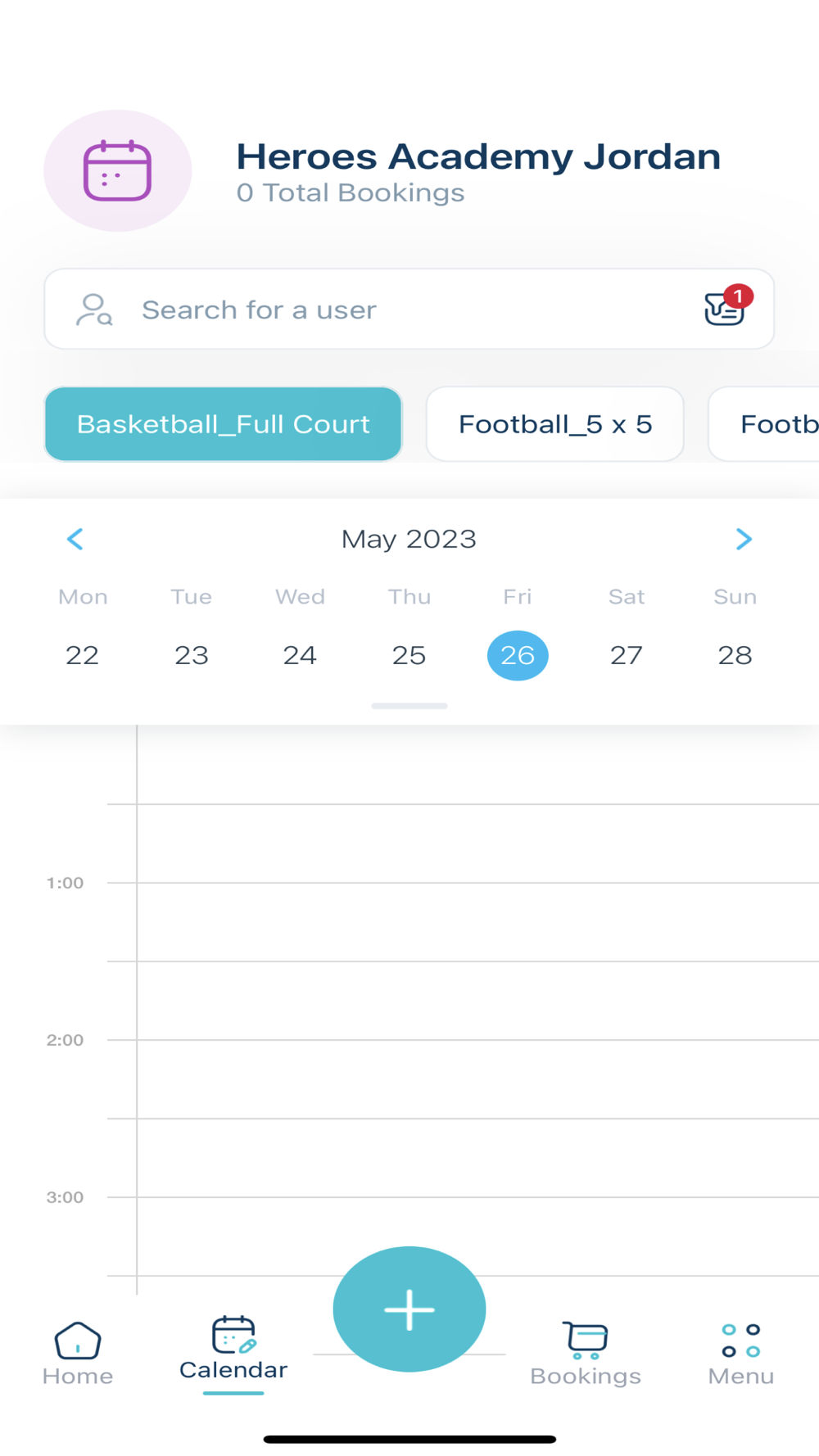The width and height of the screenshot is (819, 1456).
Task: Select Basketball_Full Court filter
Action: coord(223,424)
